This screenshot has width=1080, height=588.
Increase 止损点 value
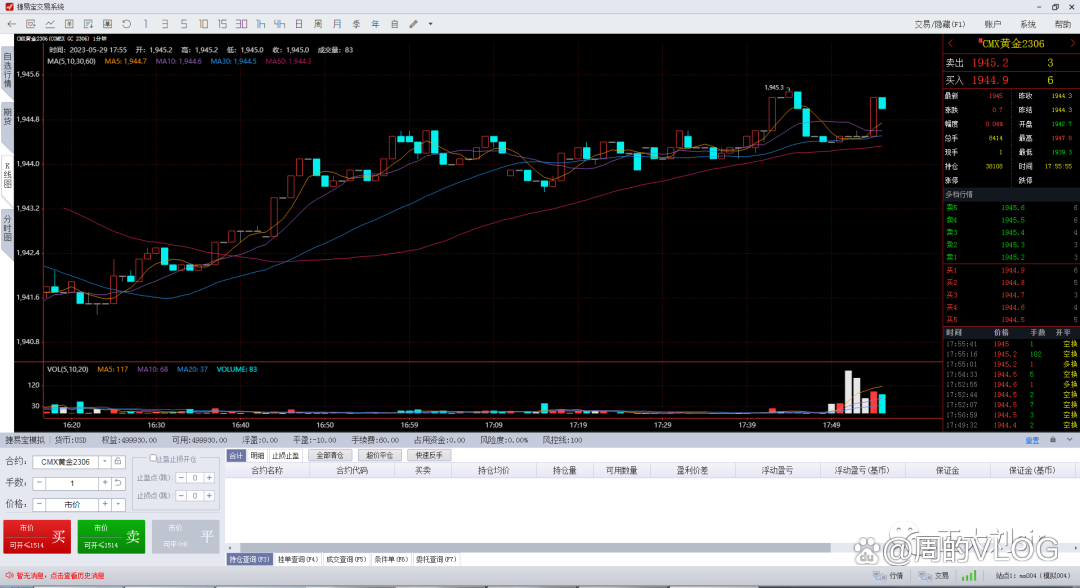click(209, 496)
